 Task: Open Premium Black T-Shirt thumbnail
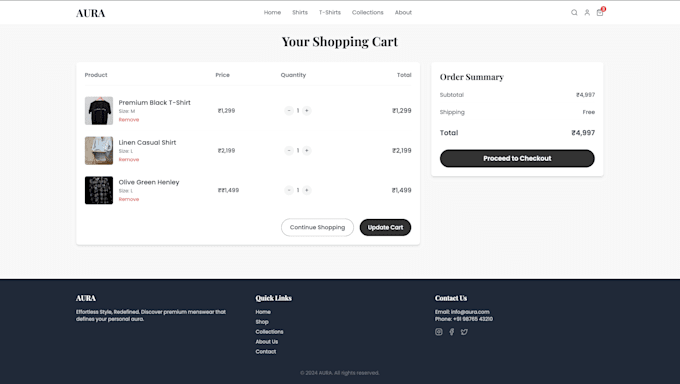pyautogui.click(x=99, y=111)
